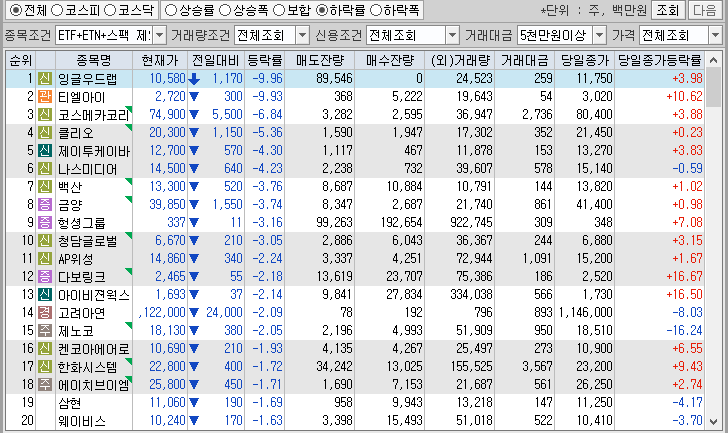
Task: Open the 거래대금 5천만원이상 dropdown
Action: coord(600,35)
